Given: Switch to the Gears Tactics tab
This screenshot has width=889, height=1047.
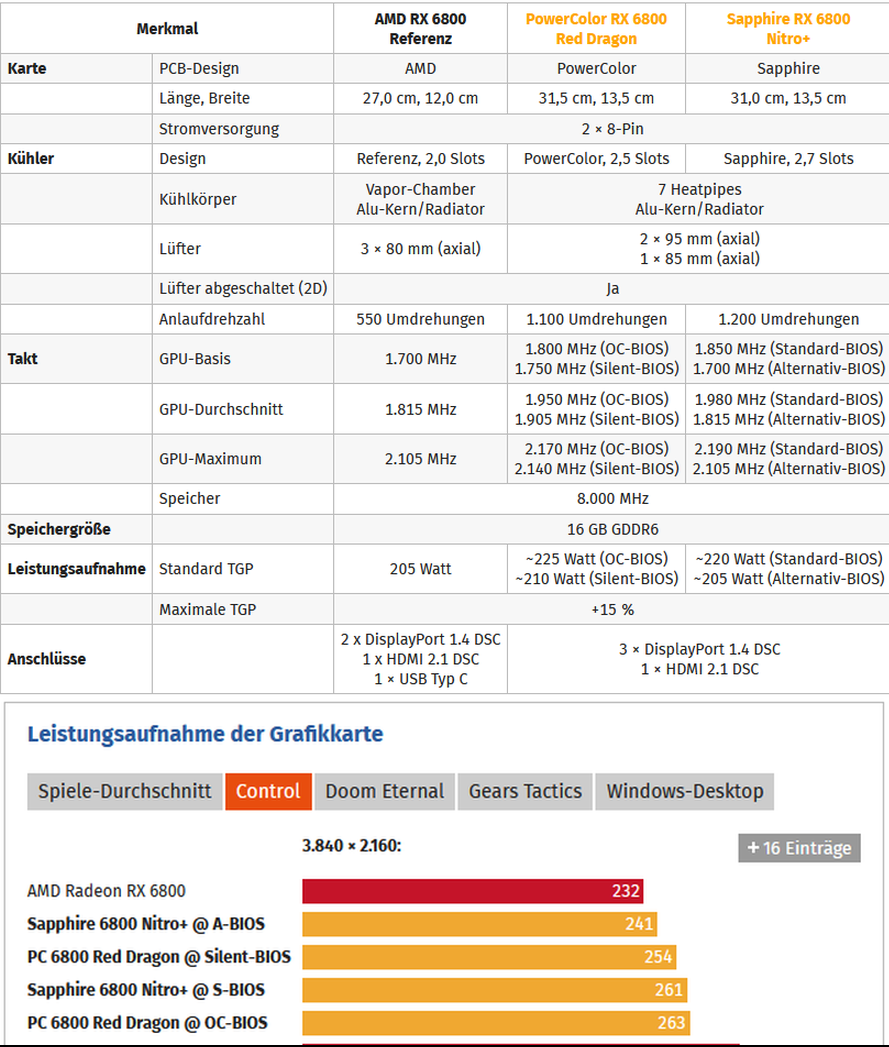Looking at the screenshot, I should tap(525, 791).
